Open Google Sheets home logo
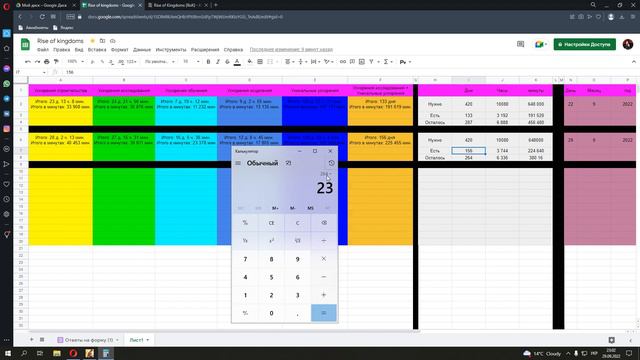Screen dimensions: 640x360 pyautogui.click(x=25, y=44)
